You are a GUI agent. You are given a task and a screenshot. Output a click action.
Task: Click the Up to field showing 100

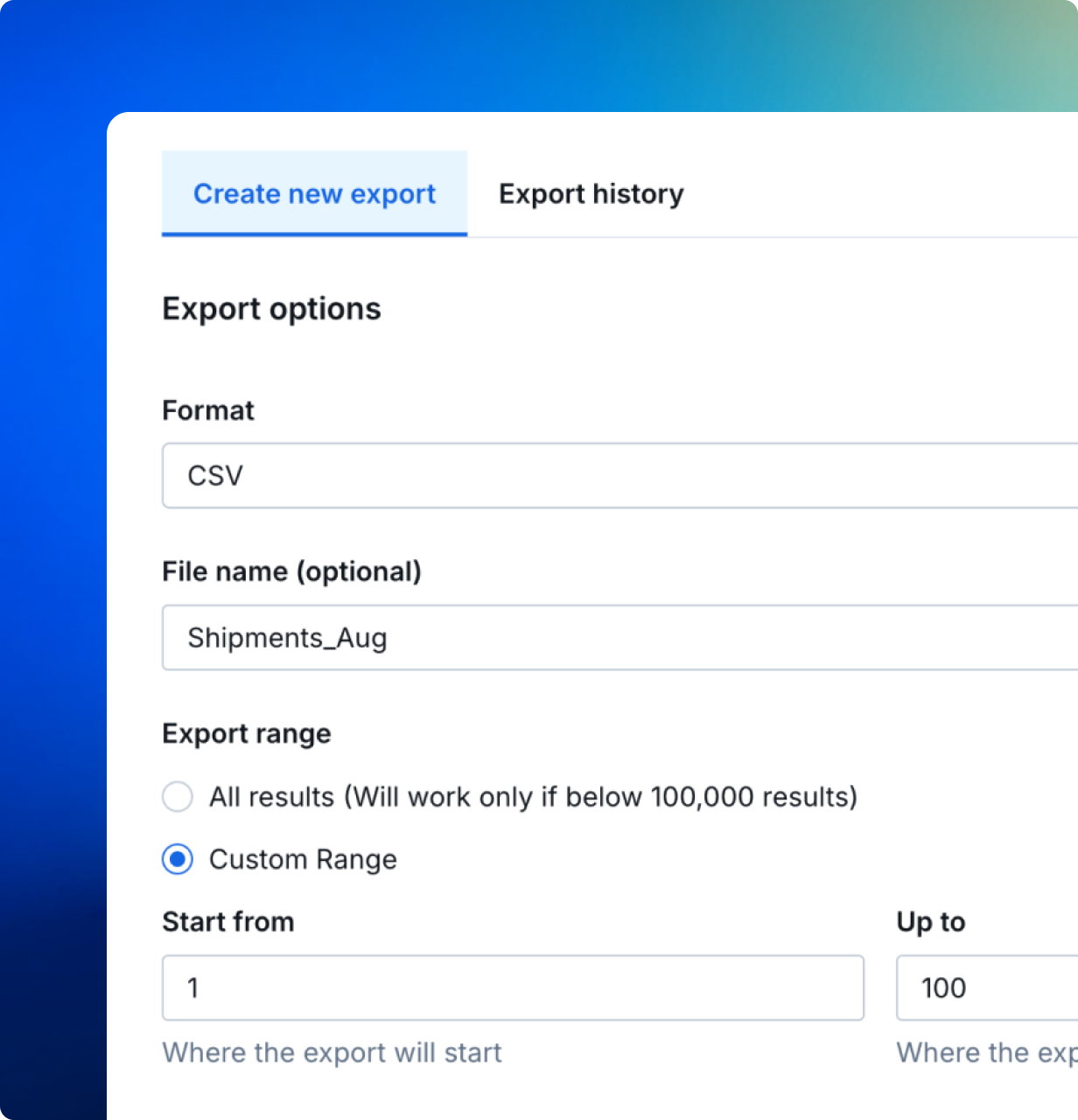tap(987, 988)
